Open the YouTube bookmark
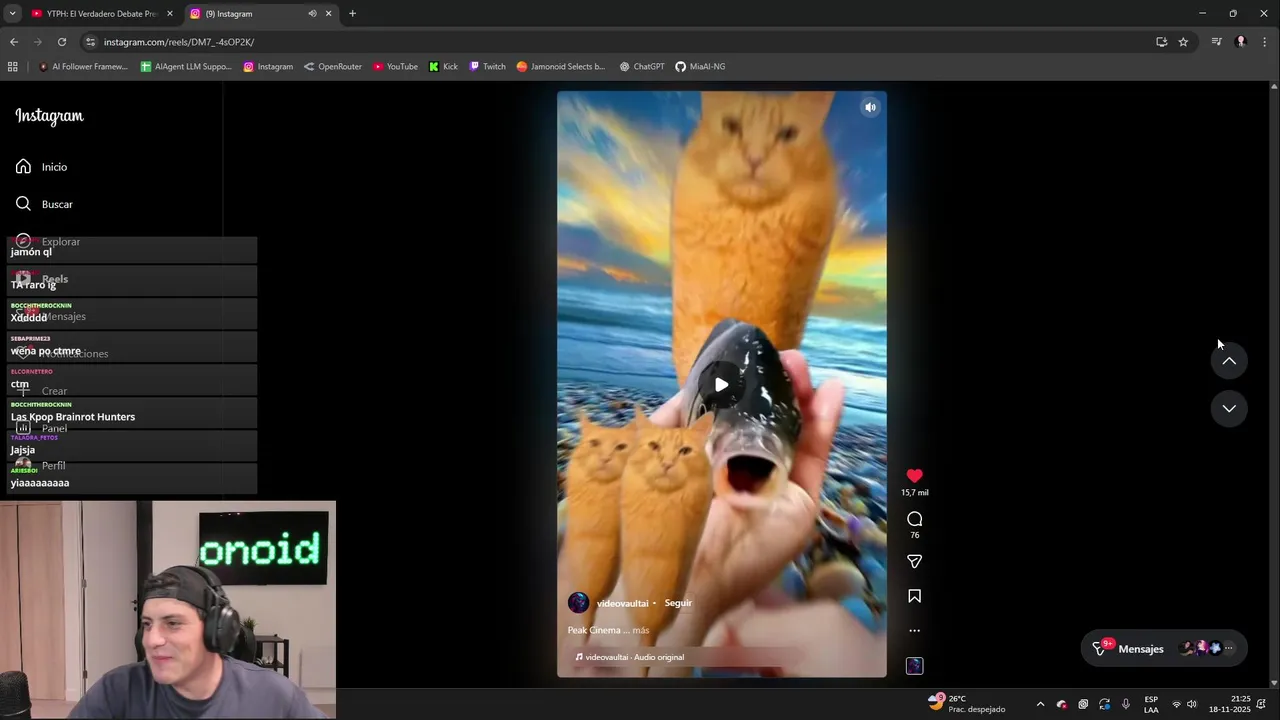This screenshot has height=720, width=1280. coord(396,67)
